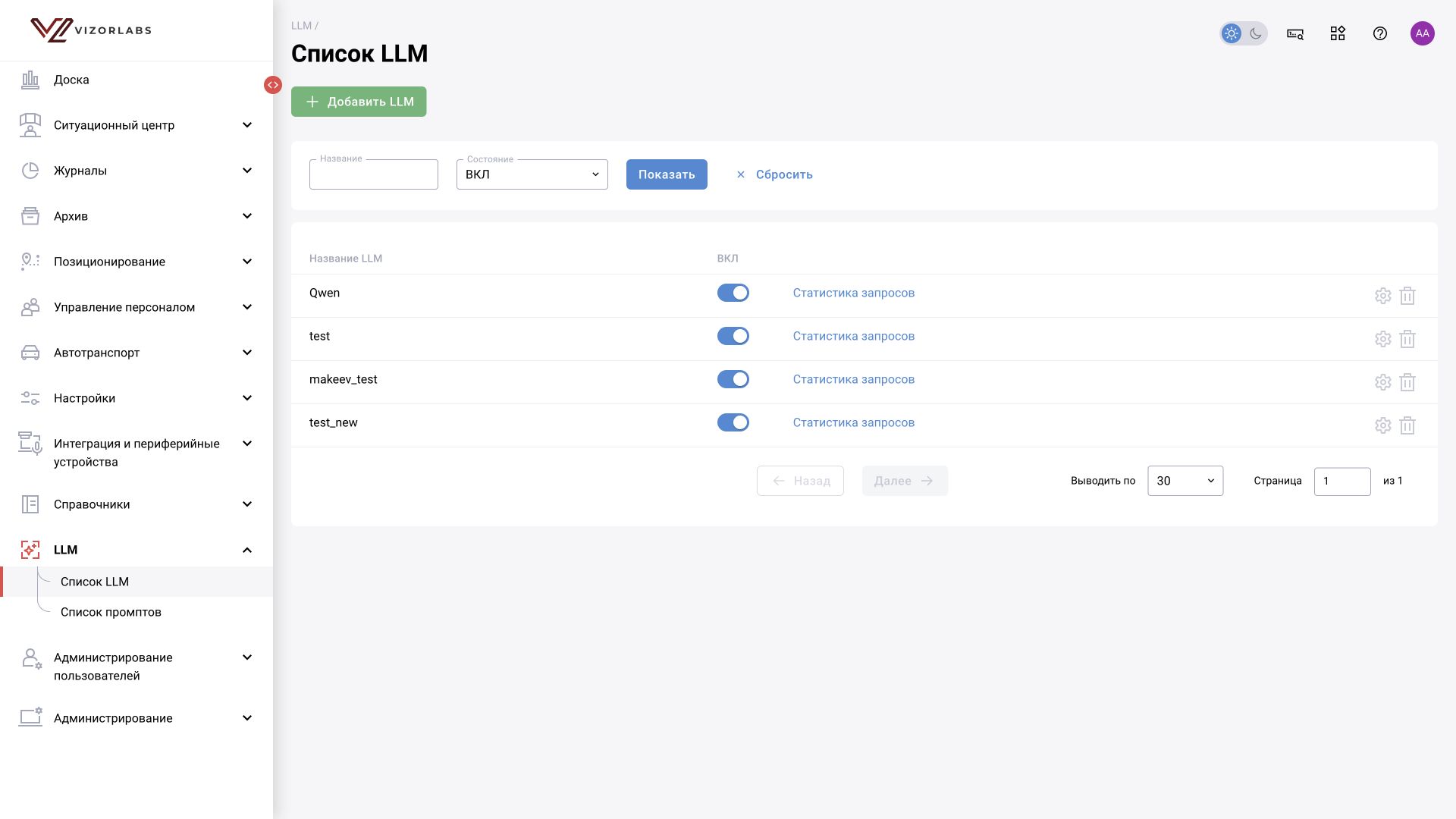Viewport: 1456px width, 819px height.
Task: Expand Справочники in sidebar
Action: pos(136,504)
